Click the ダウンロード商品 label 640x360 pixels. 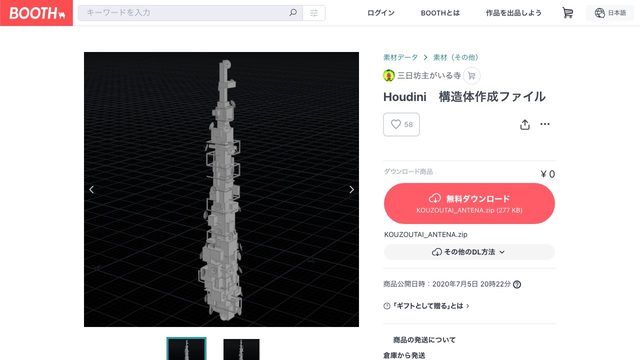(x=408, y=171)
